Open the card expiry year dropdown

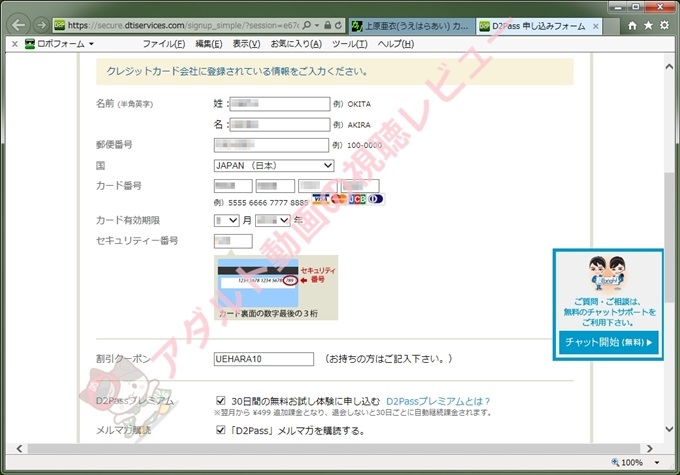click(x=273, y=220)
